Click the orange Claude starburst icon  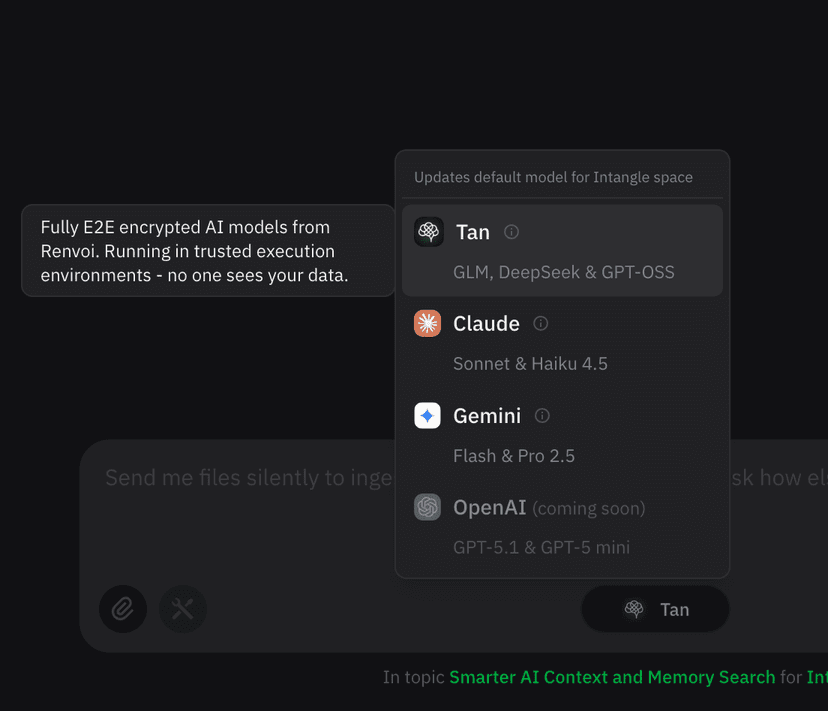[x=428, y=323]
